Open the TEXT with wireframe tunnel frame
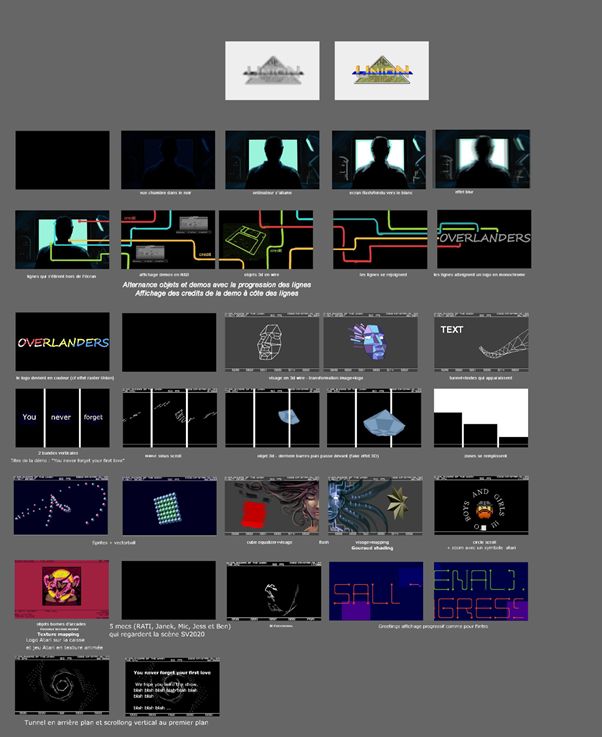Viewport: 602px width, 737px height. click(x=481, y=342)
